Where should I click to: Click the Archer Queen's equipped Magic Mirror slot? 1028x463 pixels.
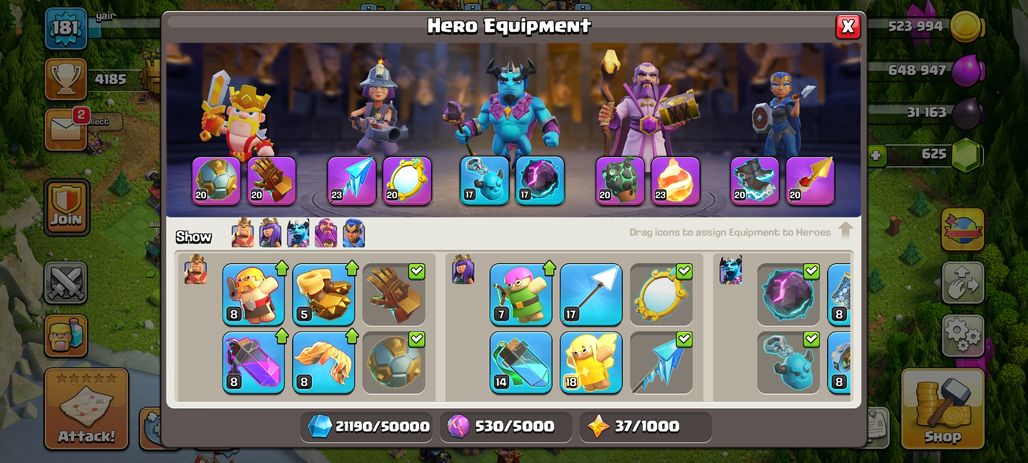coord(407,180)
